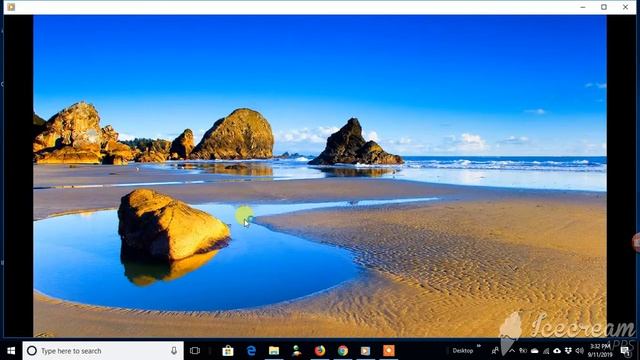Click the microphone icon in search box
The width and height of the screenshot is (640, 360).
pyautogui.click(x=174, y=351)
